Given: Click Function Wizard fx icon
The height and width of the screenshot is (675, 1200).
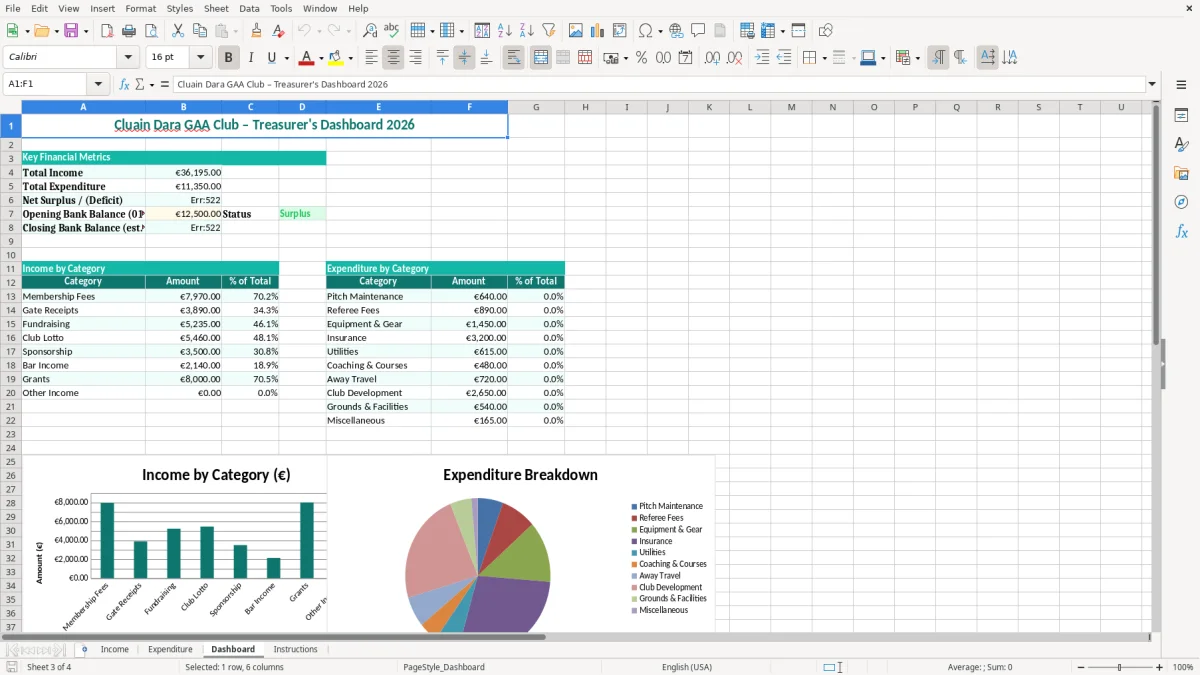Looking at the screenshot, I should point(124,84).
